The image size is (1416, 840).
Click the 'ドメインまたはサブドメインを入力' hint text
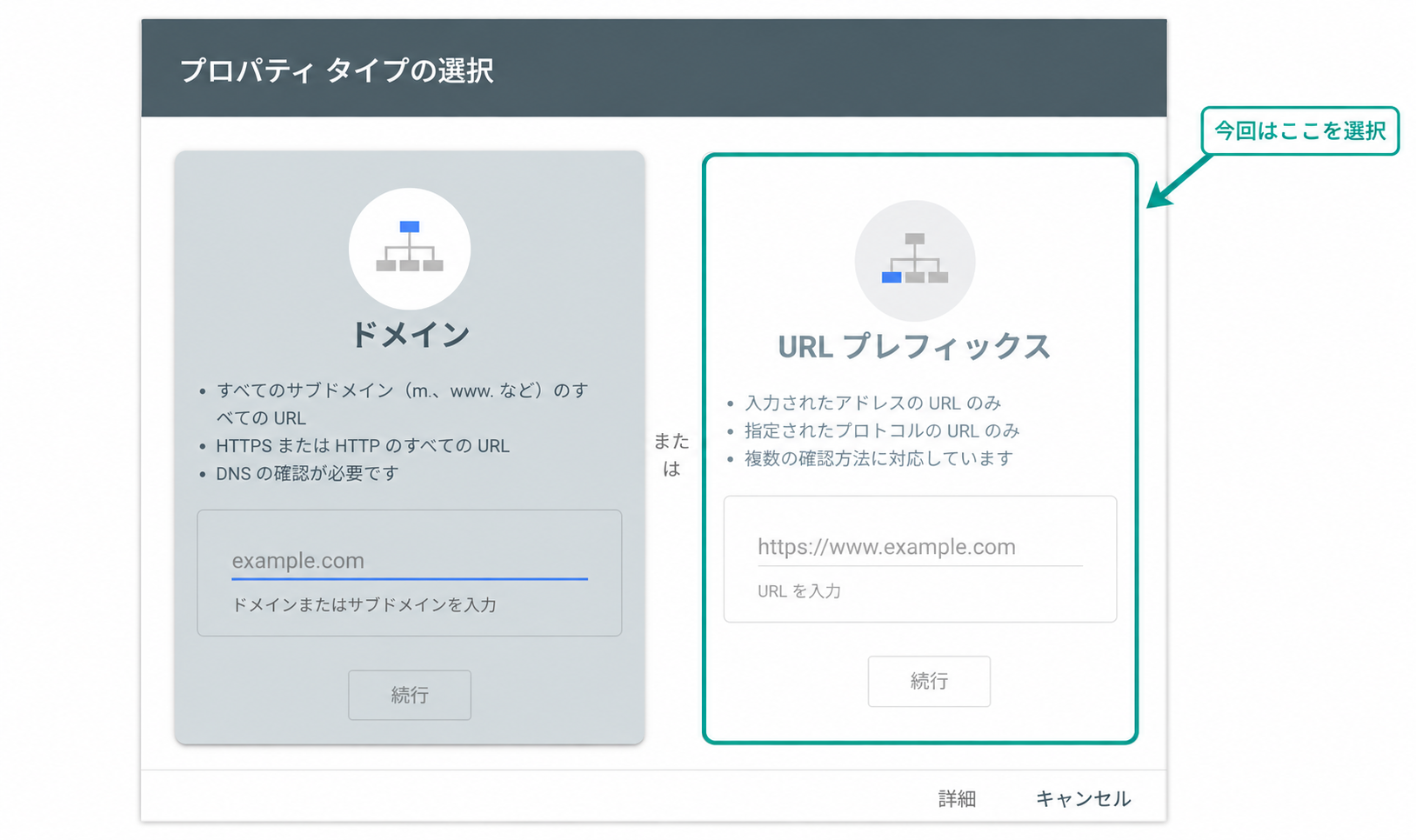click(x=364, y=604)
